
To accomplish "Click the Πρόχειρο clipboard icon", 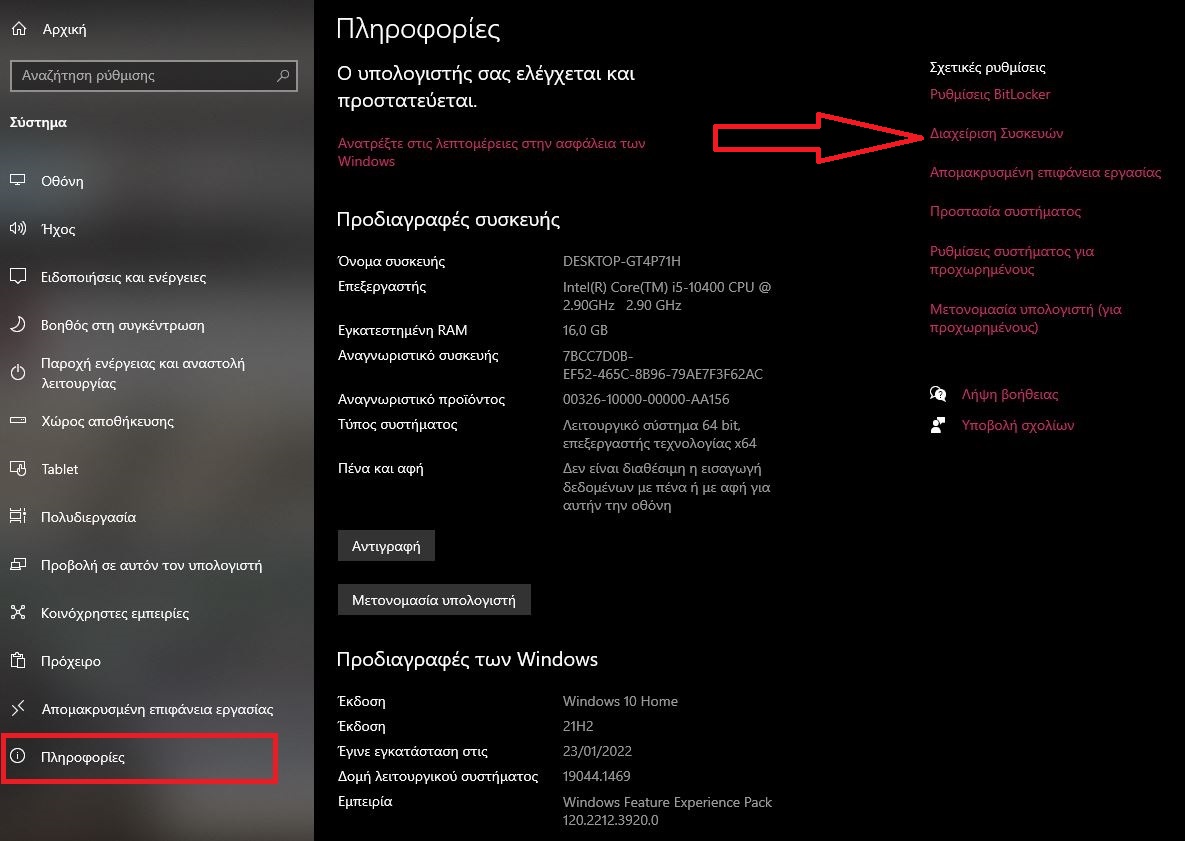I will point(18,660).
